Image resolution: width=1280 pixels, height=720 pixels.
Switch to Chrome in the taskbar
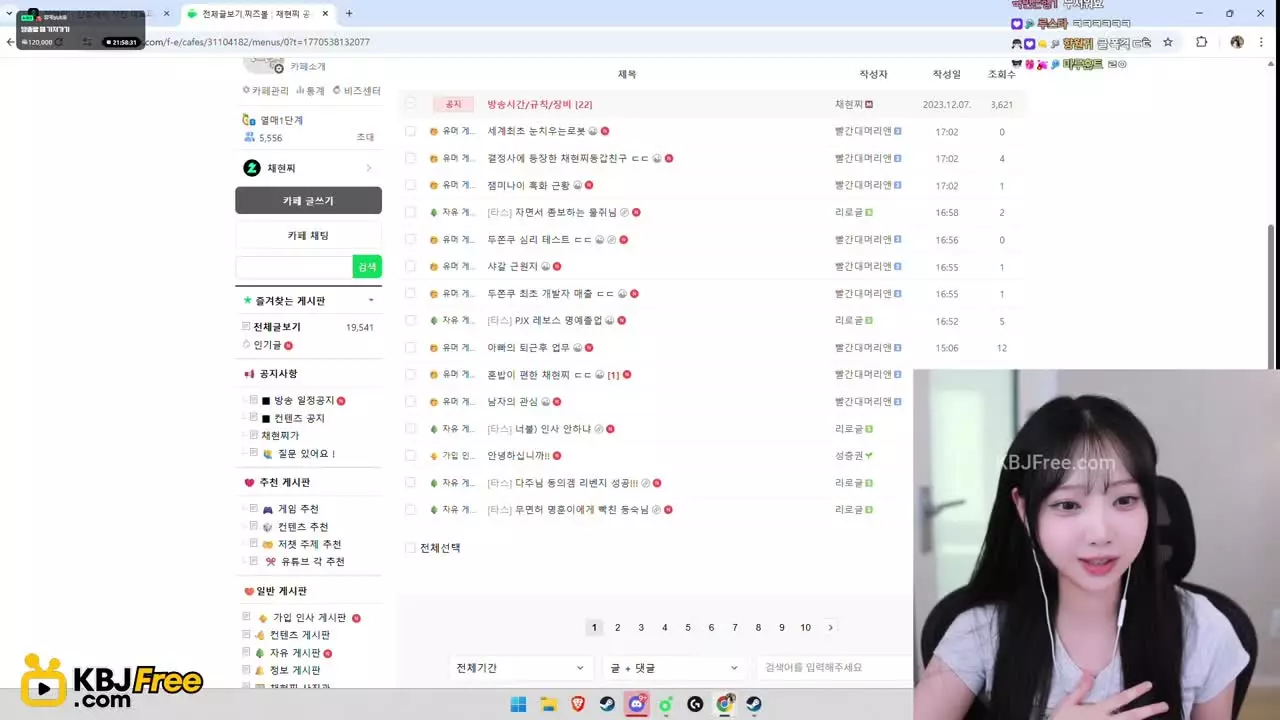click(725, 704)
